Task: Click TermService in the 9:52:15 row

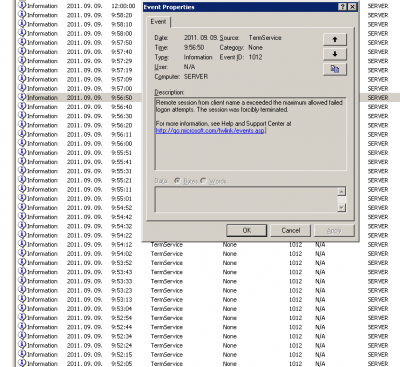Action: point(167,355)
